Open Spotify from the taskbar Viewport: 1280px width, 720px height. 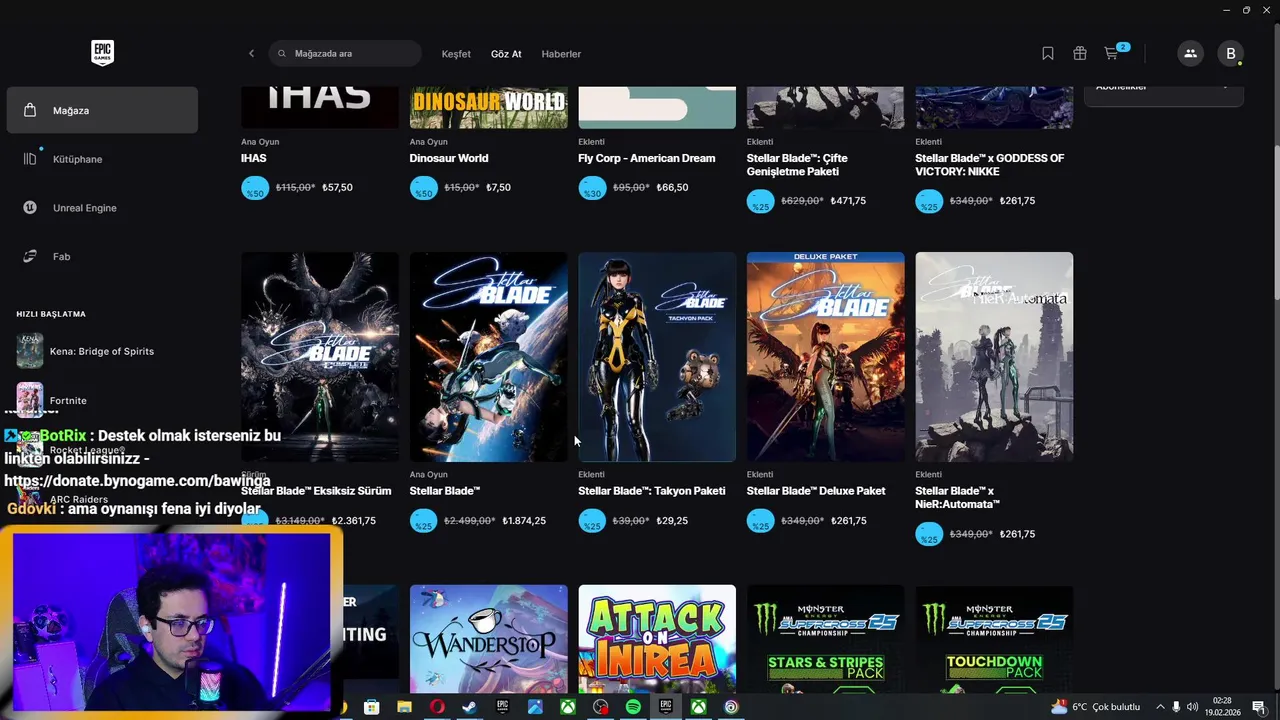(633, 707)
